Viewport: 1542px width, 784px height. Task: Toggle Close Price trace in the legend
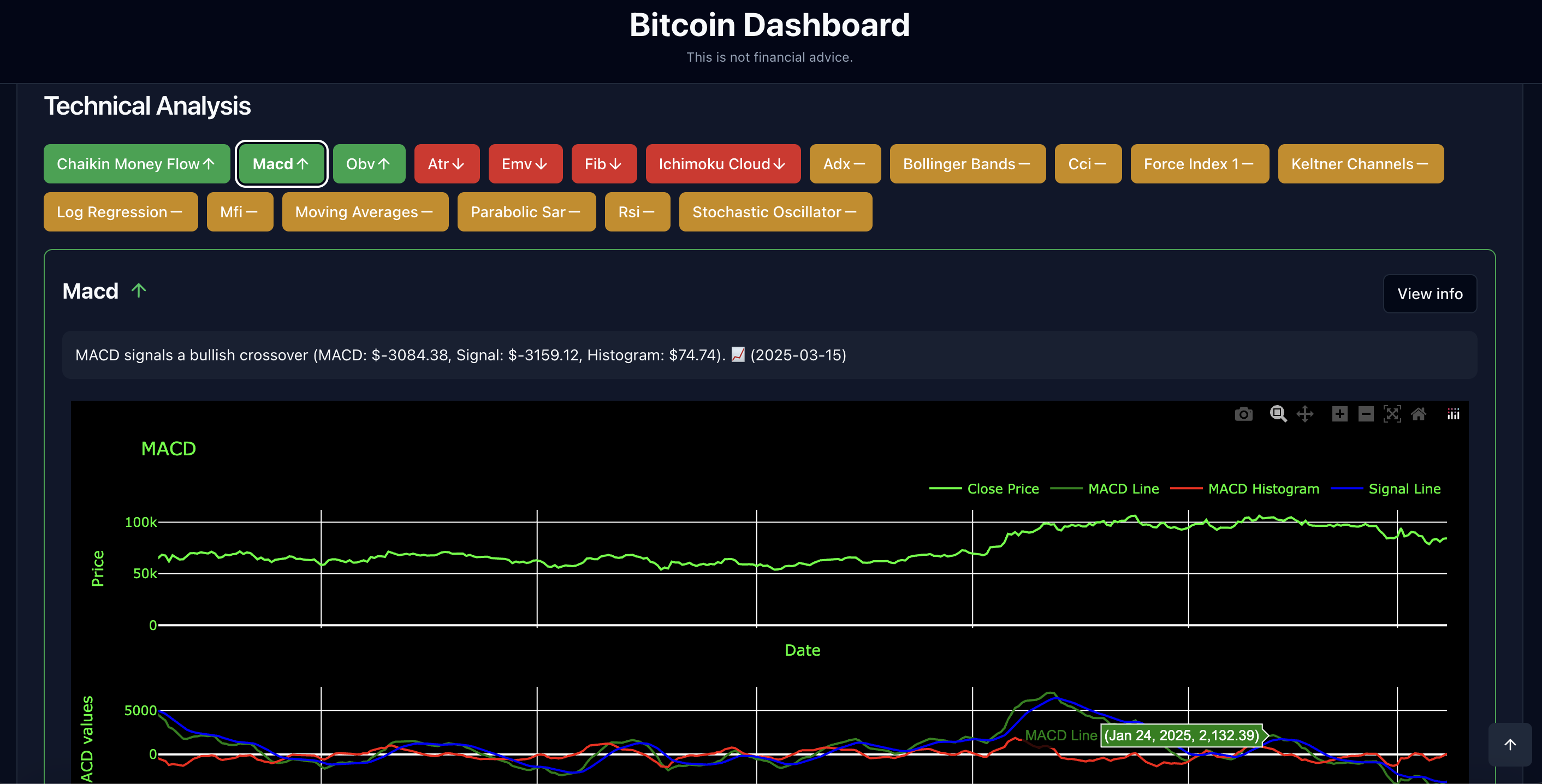[x=1003, y=489]
